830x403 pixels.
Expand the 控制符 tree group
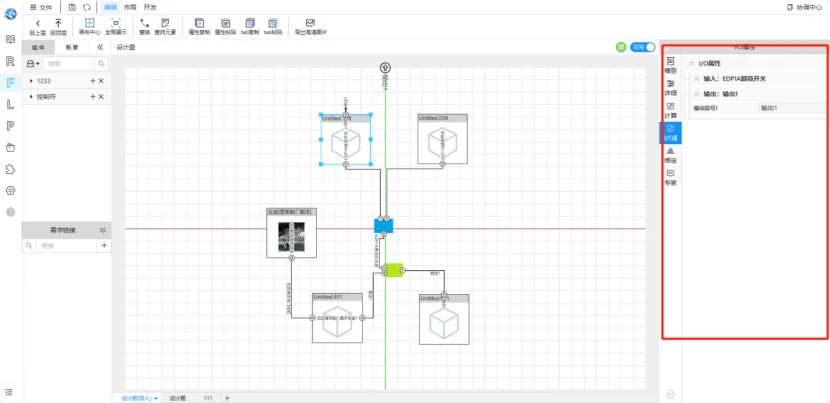pos(31,97)
